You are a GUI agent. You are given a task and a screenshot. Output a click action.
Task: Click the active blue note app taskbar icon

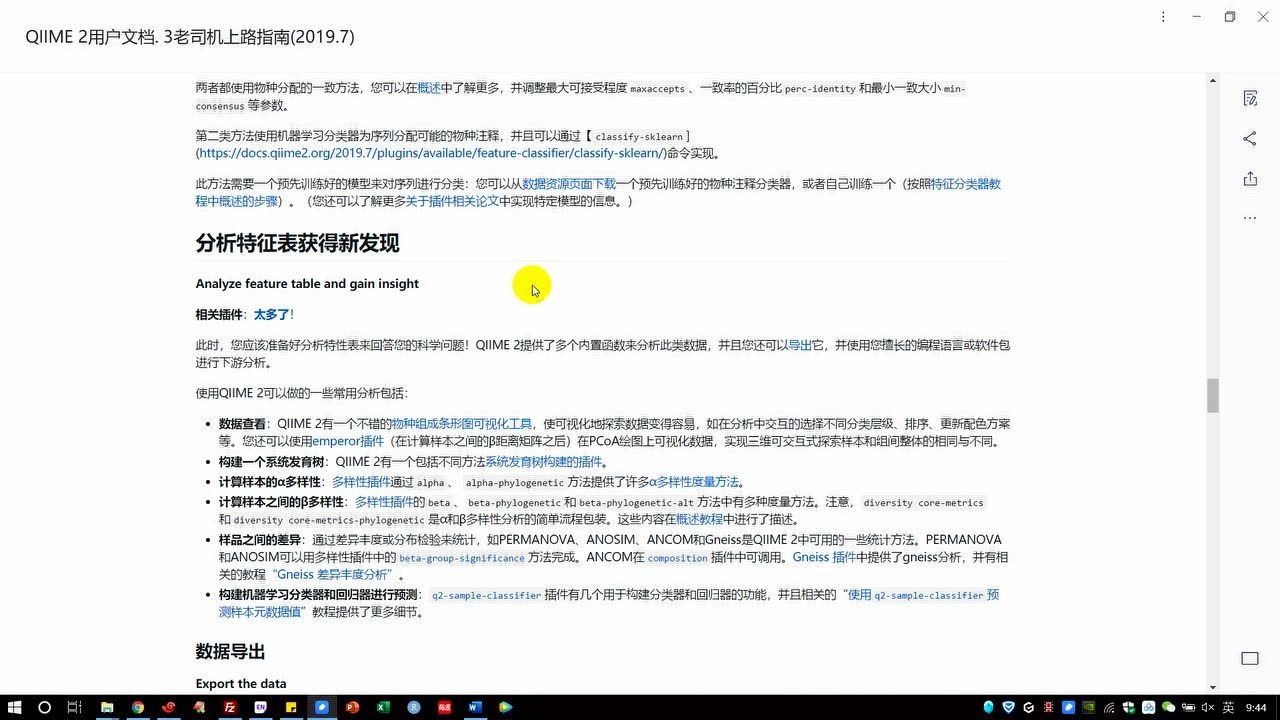tap(322, 707)
